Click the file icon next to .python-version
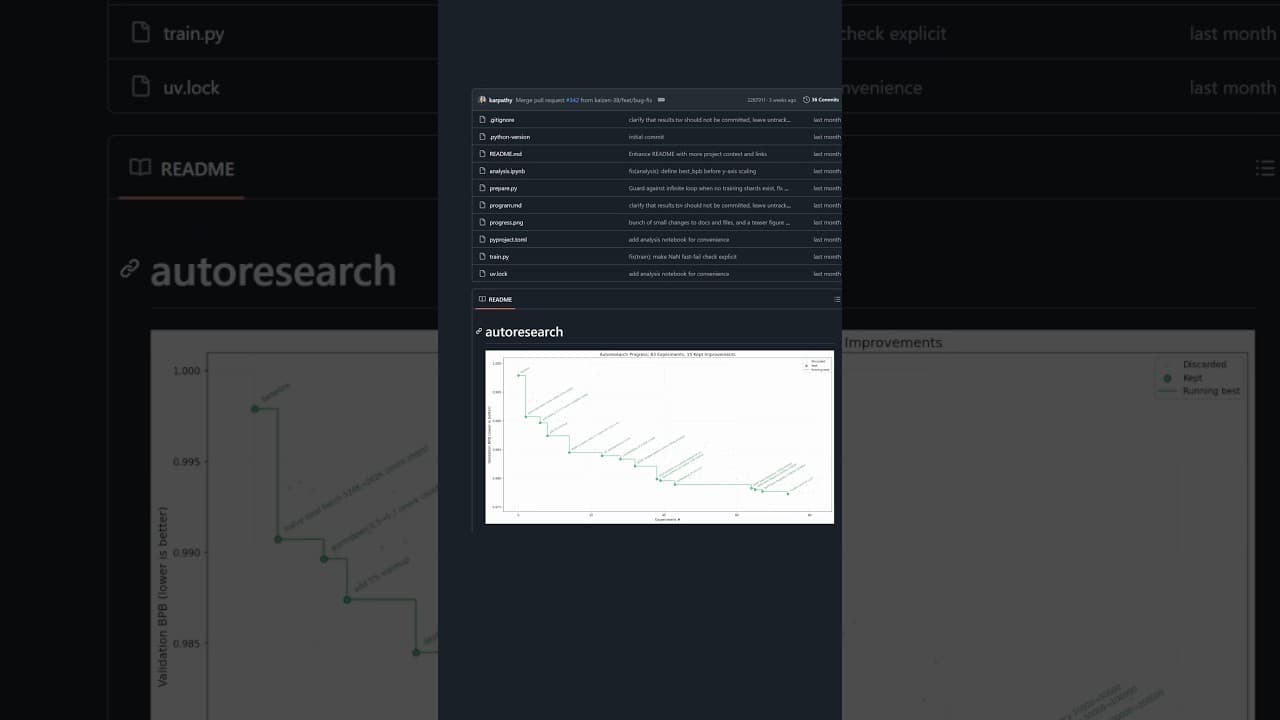Screen dimensions: 1280x720 coord(482,137)
